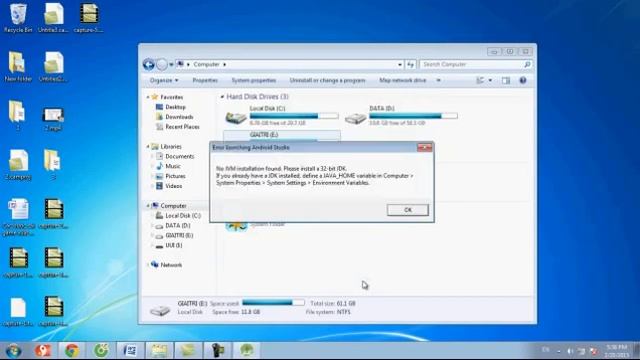640x360 pixels.
Task: Click the GIAITRI (E:) drive tile in content area
Action: point(282,136)
